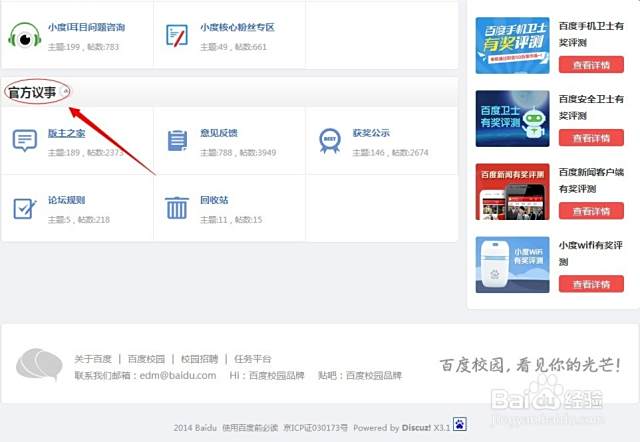Click 查看详情 button for 百度新闻客户端有奖评测
This screenshot has height=442, width=640.
(x=591, y=211)
